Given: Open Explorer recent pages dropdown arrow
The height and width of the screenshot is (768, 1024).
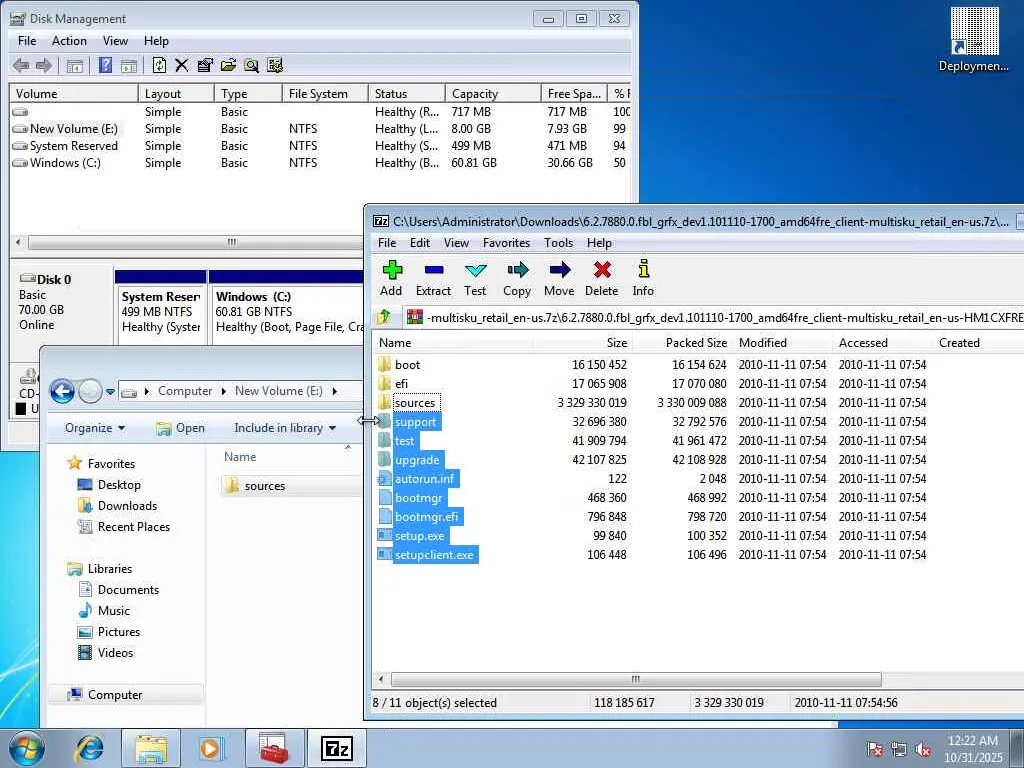Looking at the screenshot, I should point(110,392).
